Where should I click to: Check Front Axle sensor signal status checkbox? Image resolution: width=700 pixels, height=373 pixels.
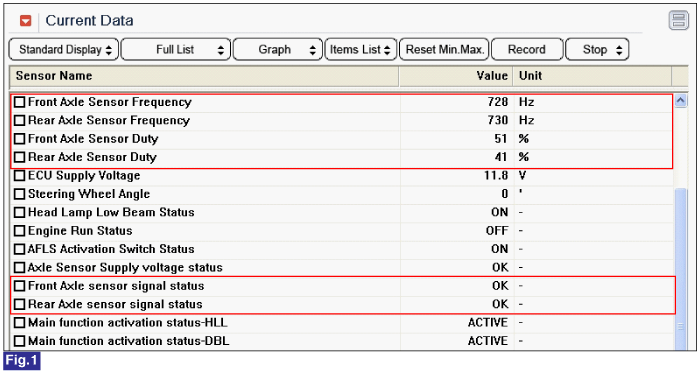tap(19, 286)
